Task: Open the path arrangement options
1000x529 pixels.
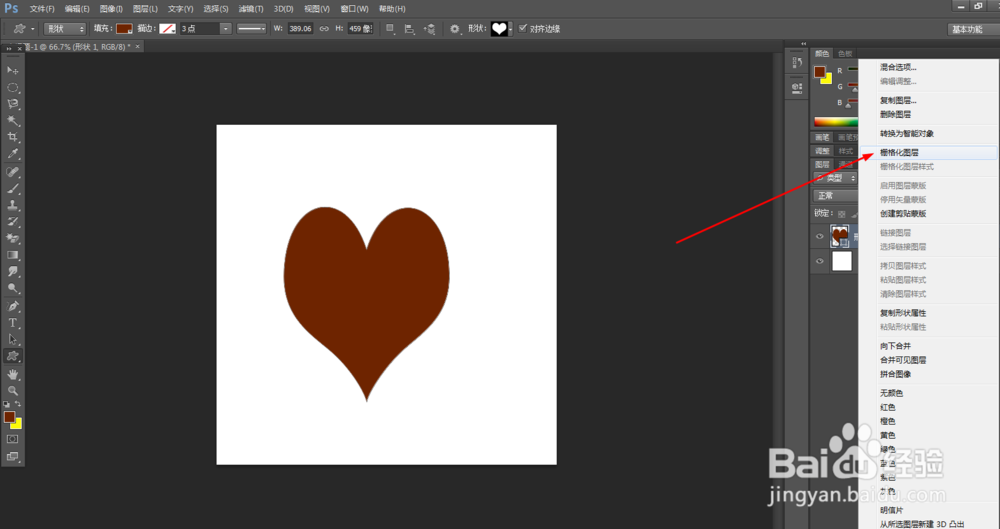Action: (430, 29)
